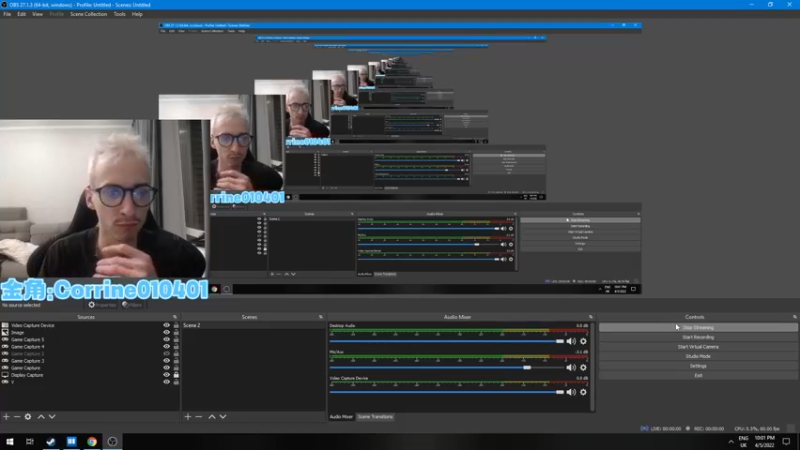Viewport: 800px width, 450px height.
Task: Hide the Image source
Action: (x=166, y=332)
